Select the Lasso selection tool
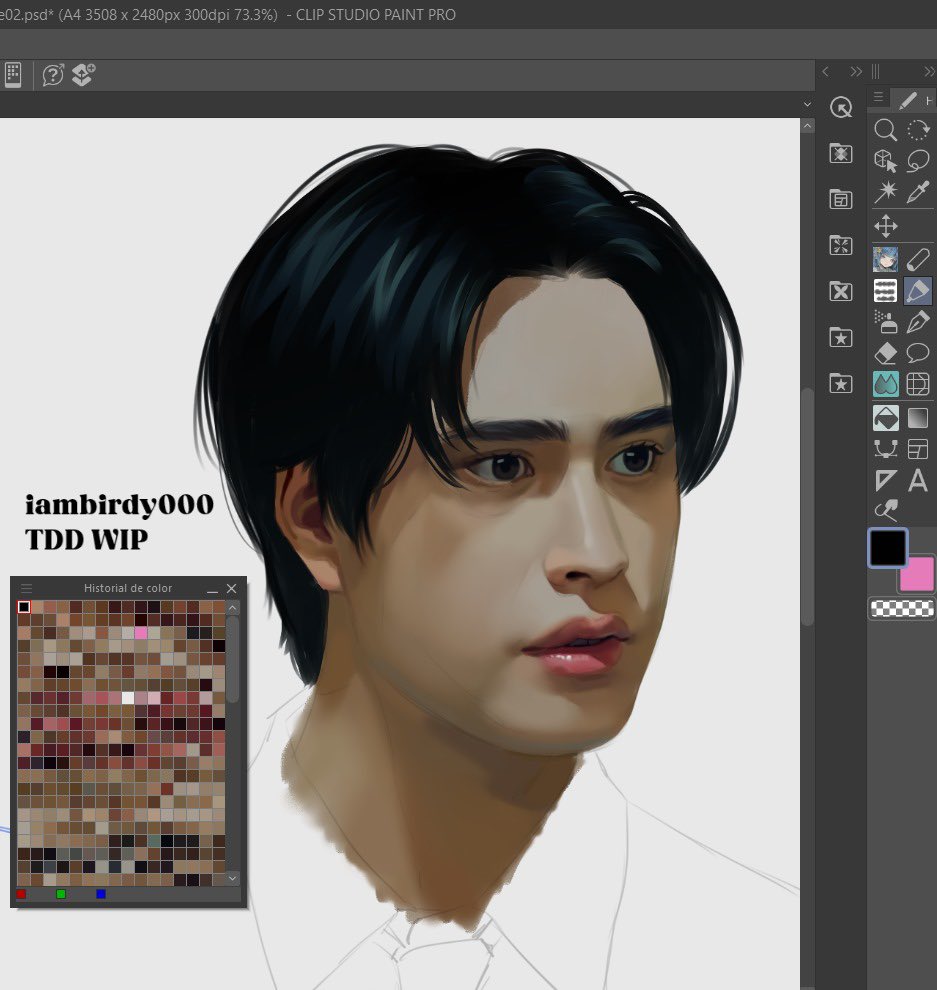 click(x=918, y=160)
